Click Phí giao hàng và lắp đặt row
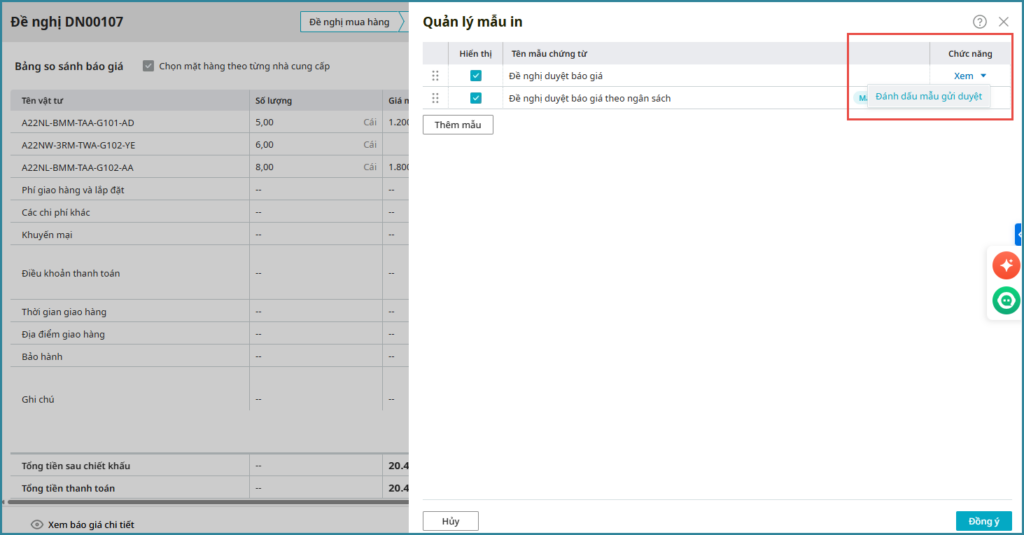 pyautogui.click(x=210, y=189)
